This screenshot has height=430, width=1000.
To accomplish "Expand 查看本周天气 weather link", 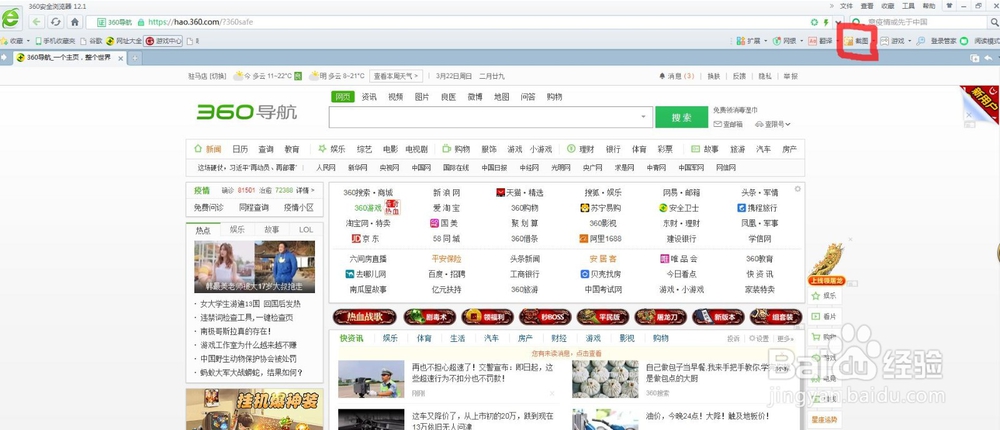I will click(x=396, y=76).
